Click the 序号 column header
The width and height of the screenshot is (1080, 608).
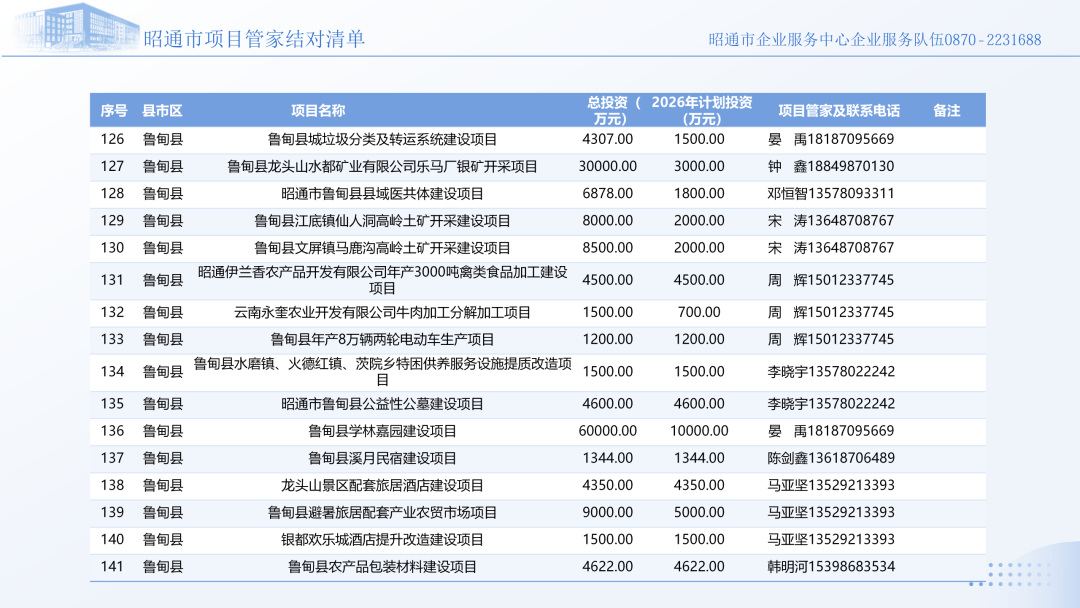pyautogui.click(x=114, y=111)
